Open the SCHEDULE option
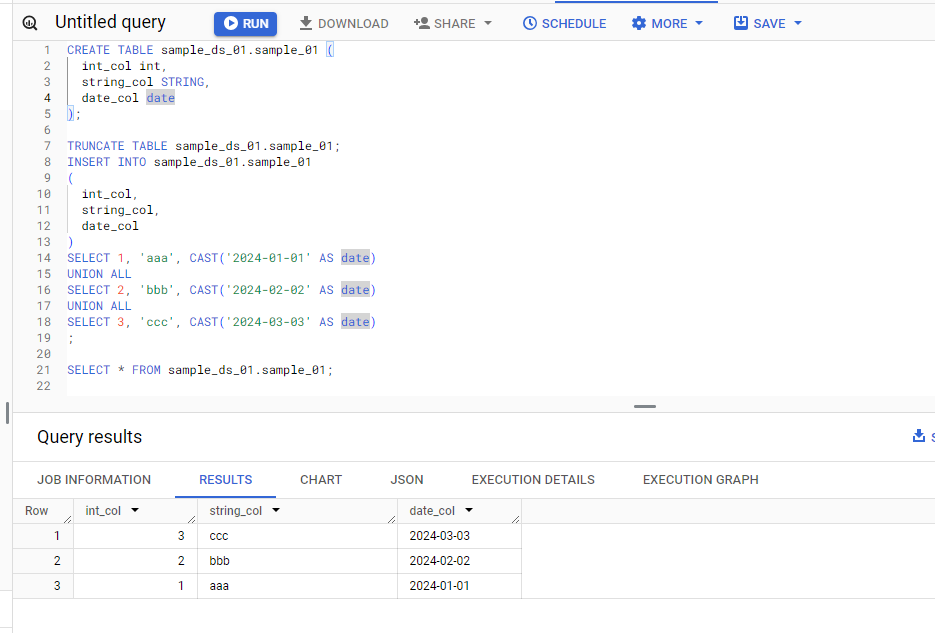This screenshot has height=633, width=935. 564,24
